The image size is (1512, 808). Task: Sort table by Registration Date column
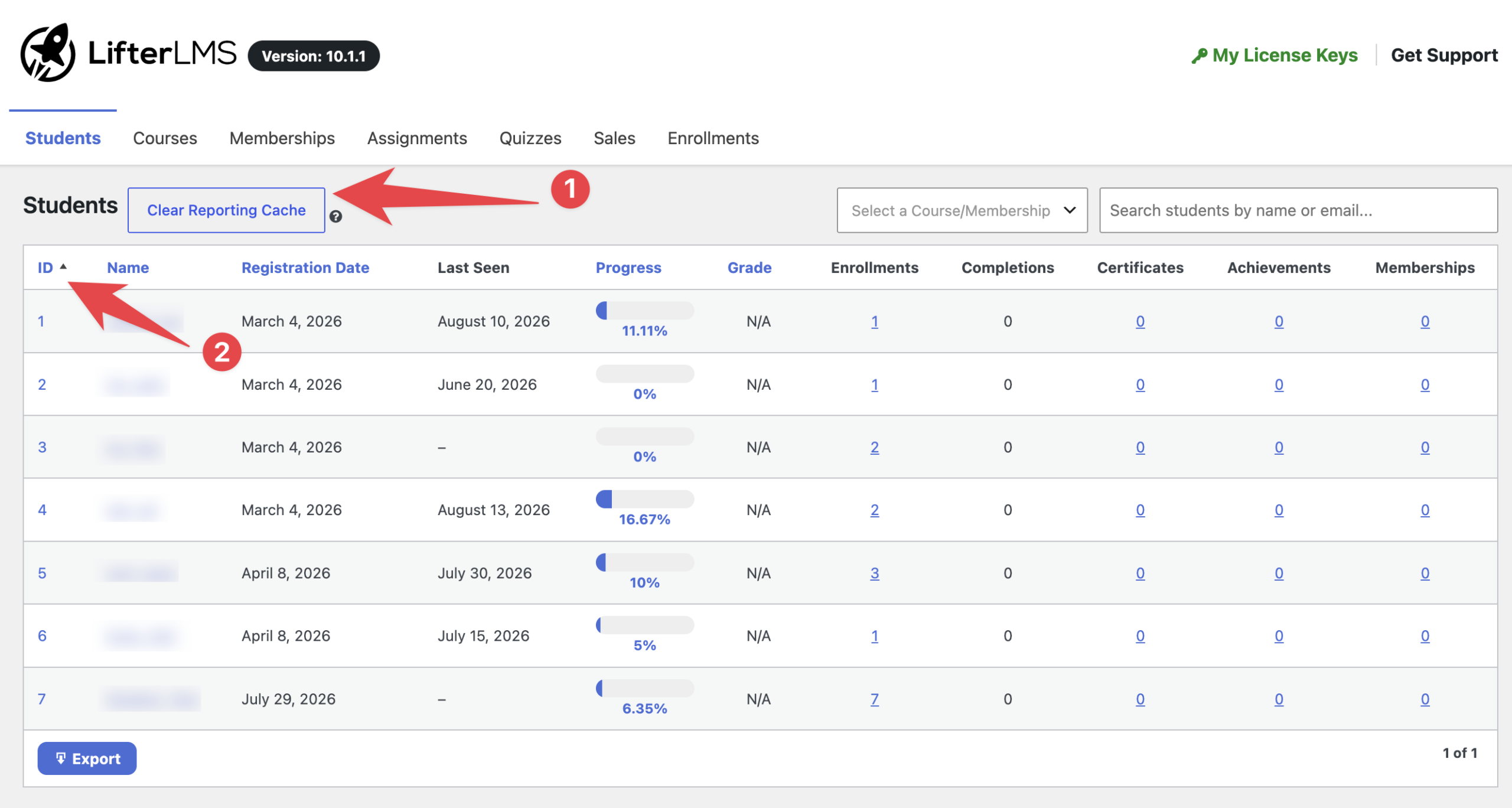click(305, 268)
